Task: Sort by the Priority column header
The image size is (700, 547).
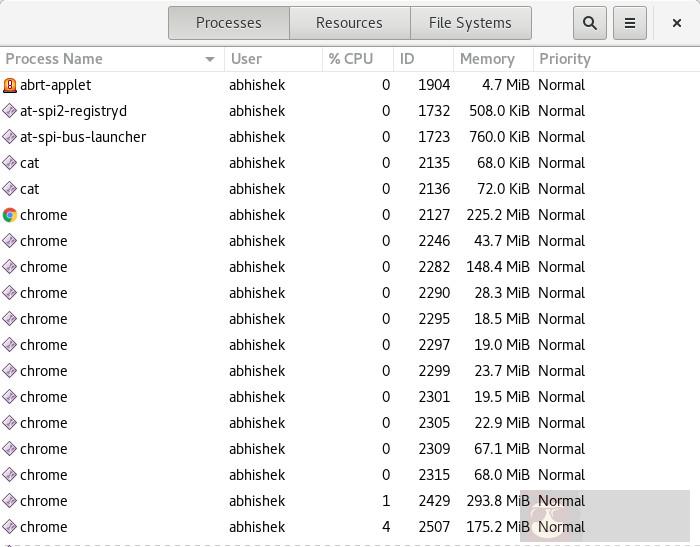Action: pyautogui.click(x=565, y=59)
